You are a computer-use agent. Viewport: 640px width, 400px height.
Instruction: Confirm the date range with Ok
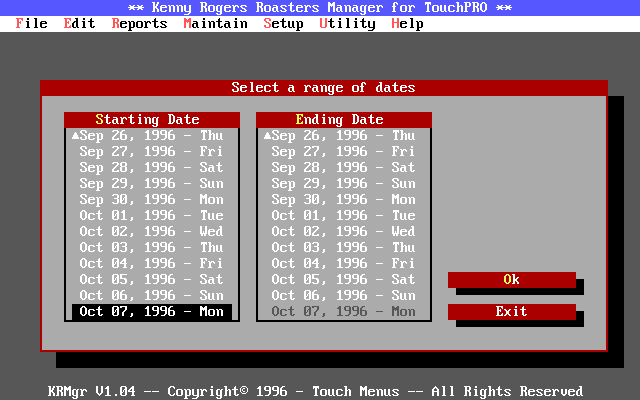tap(511, 280)
